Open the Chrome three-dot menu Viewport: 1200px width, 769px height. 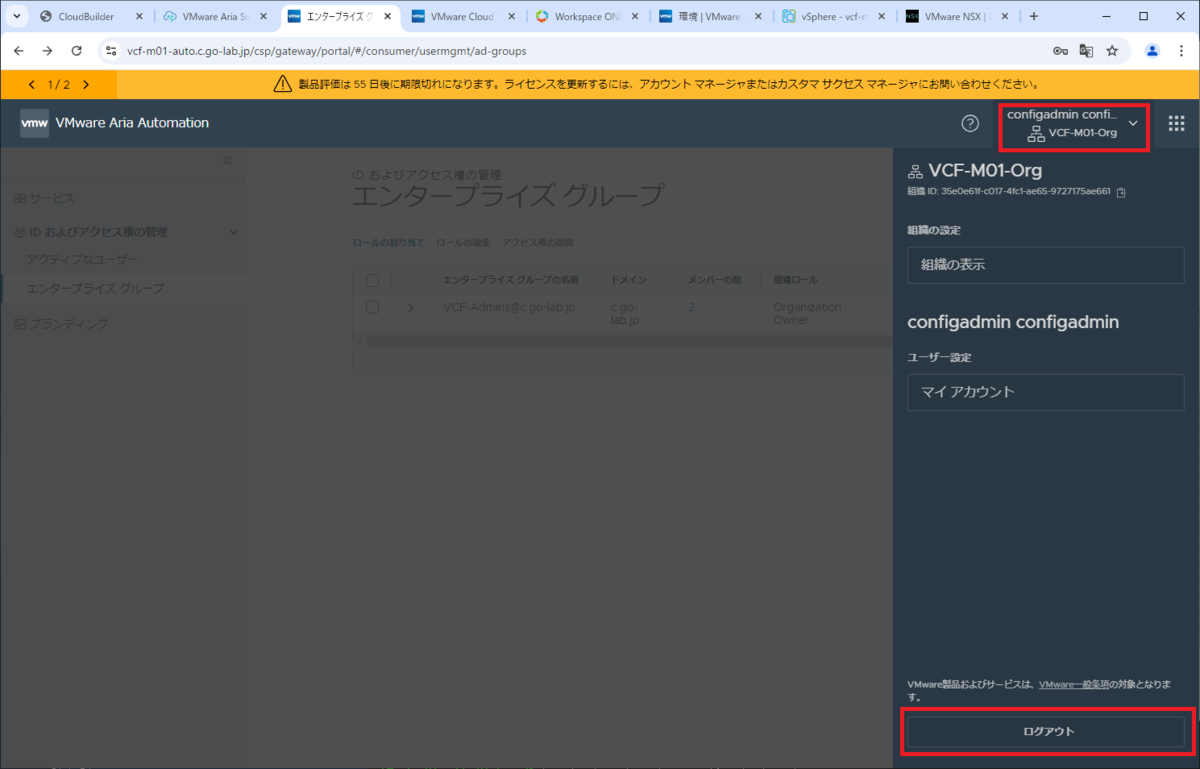(x=1181, y=51)
